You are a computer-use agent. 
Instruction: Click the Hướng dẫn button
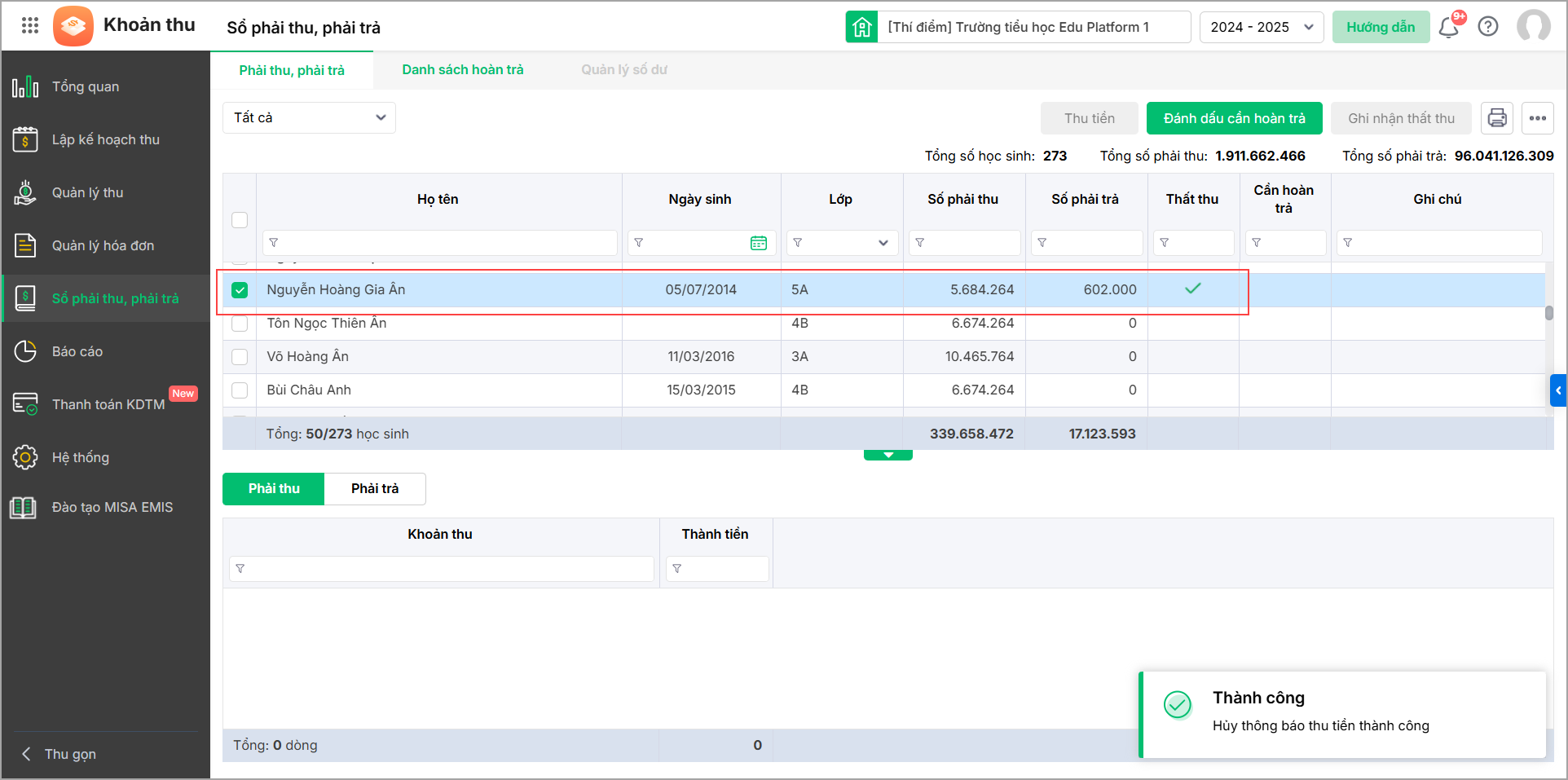coord(1381,27)
